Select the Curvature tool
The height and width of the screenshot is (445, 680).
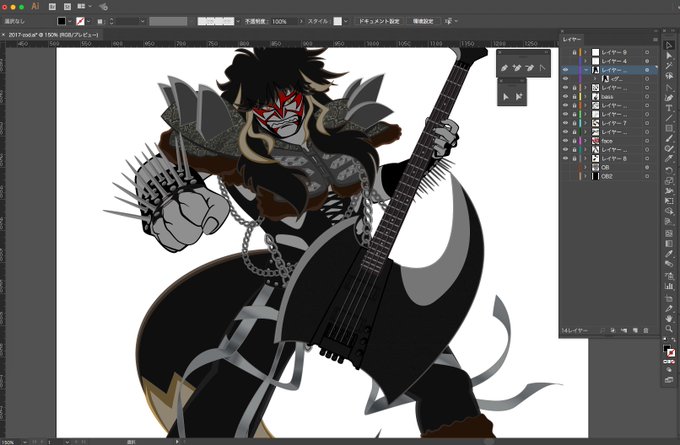point(669,98)
